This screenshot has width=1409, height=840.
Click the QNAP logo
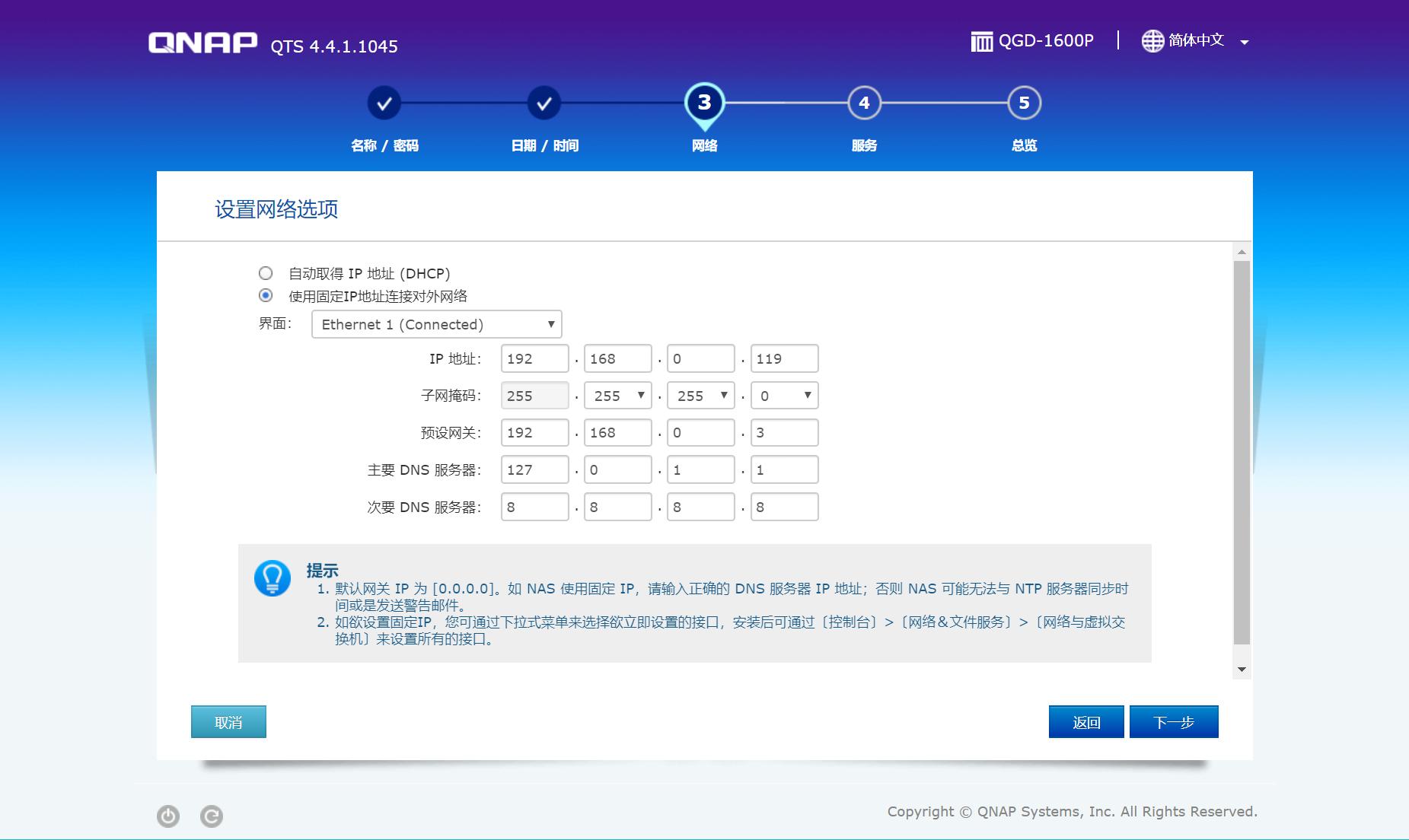coord(202,42)
